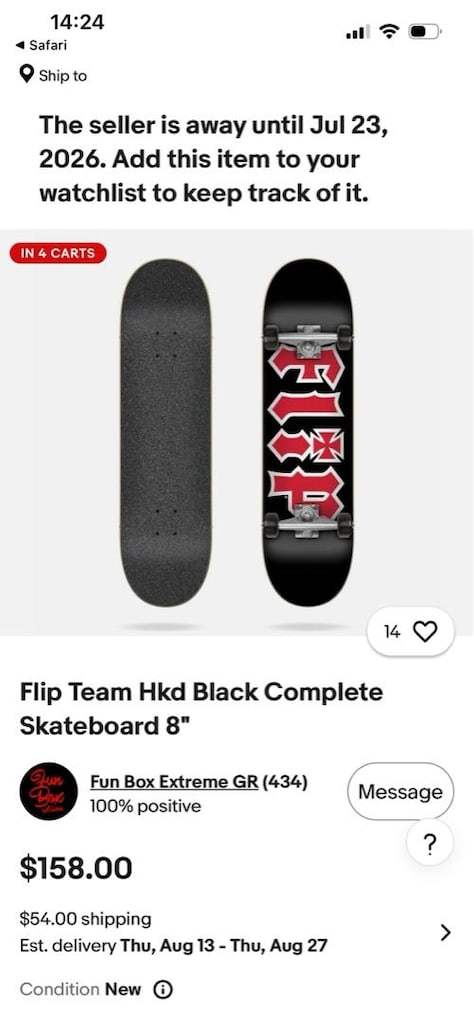
Task: Message the seller
Action: 400,792
